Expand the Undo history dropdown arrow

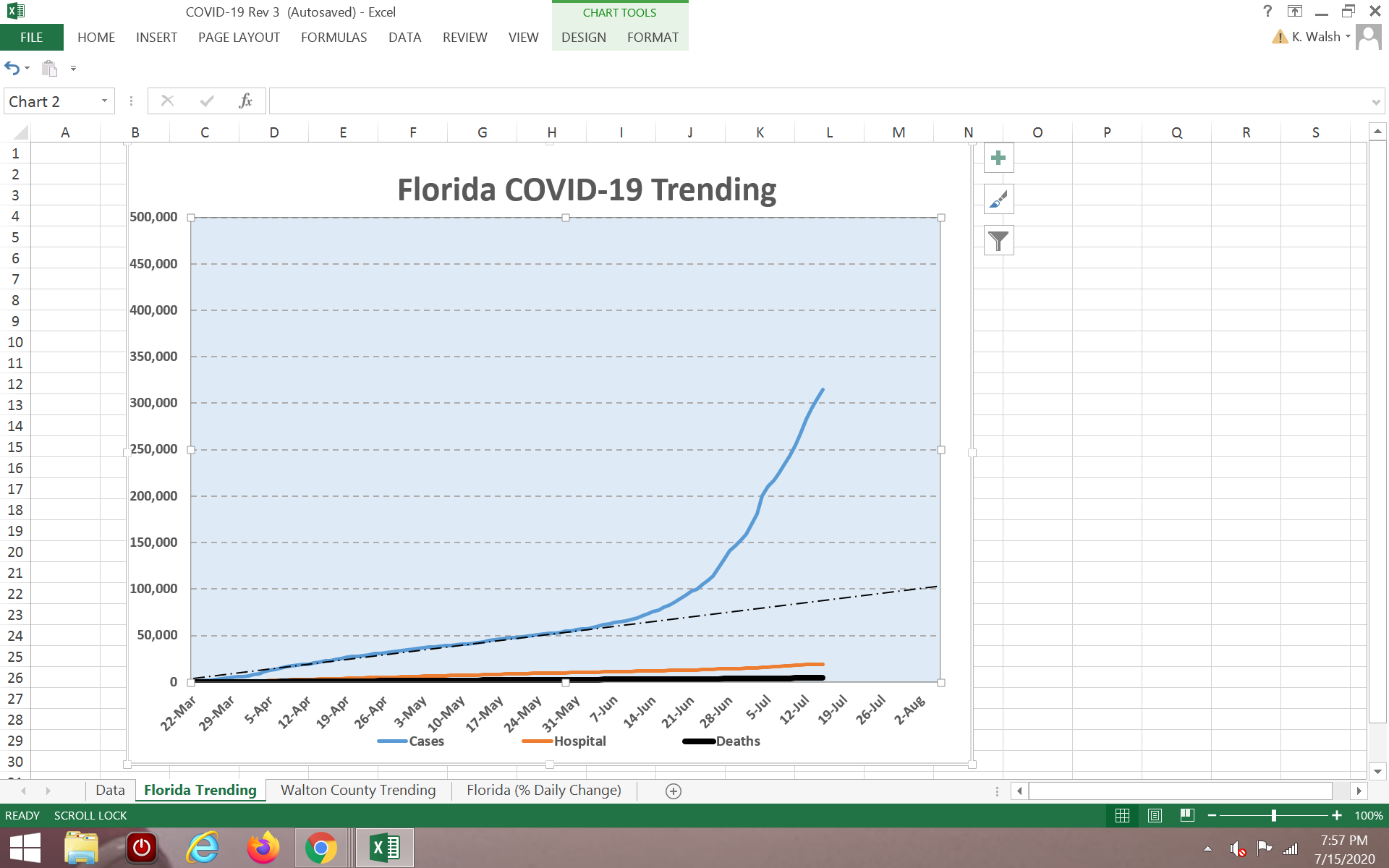[27, 68]
